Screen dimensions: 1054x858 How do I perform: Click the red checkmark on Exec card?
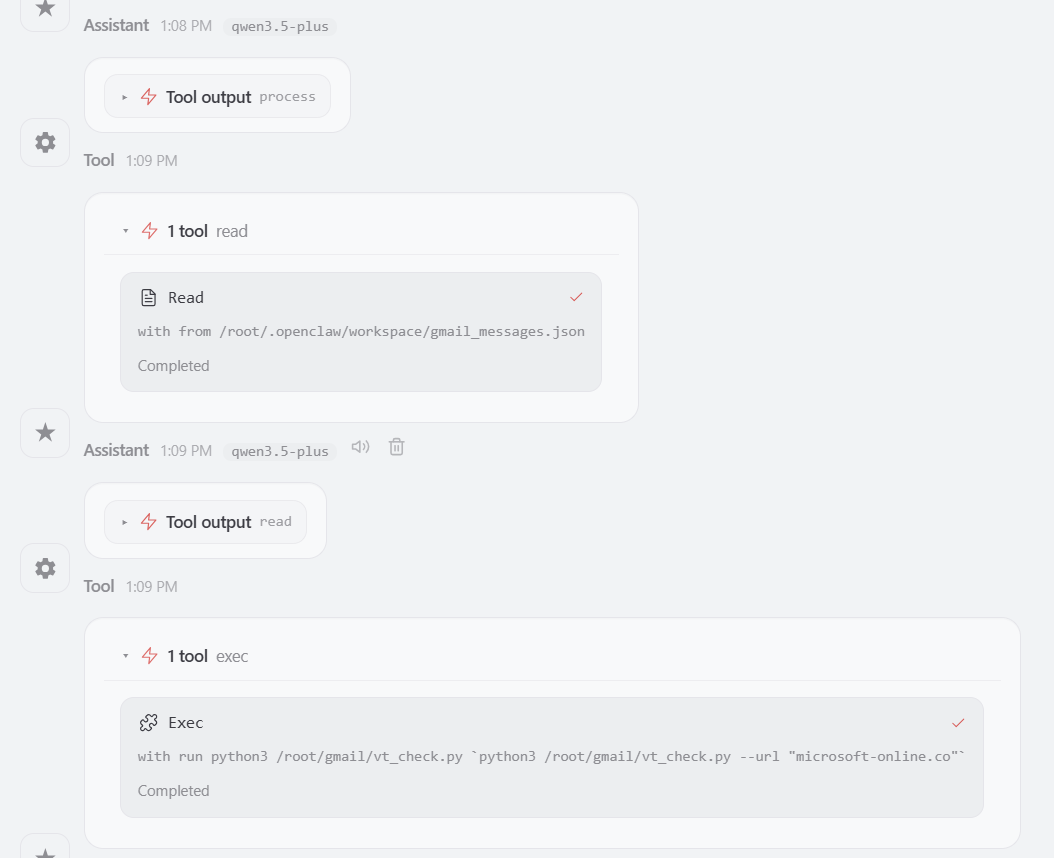pos(958,722)
